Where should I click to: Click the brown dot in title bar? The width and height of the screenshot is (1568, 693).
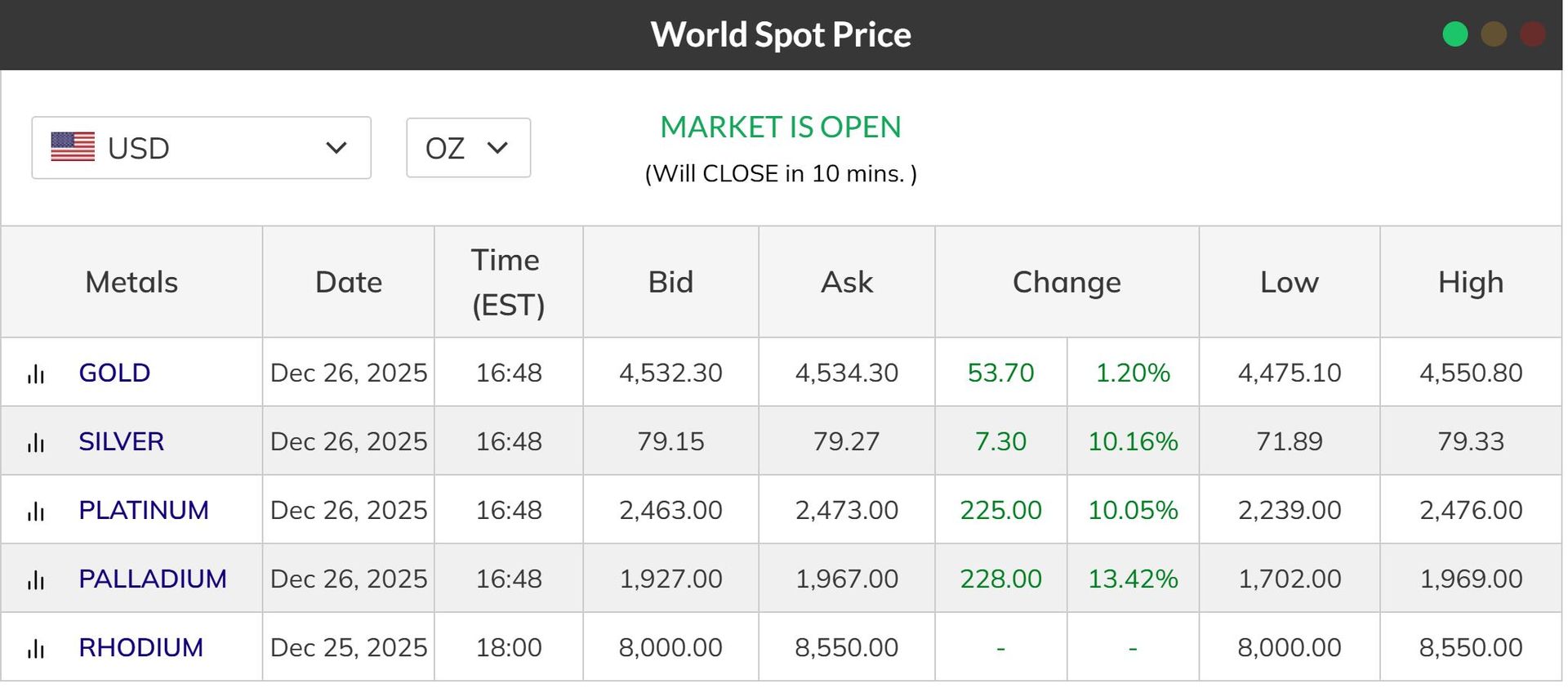pyautogui.click(x=1494, y=34)
